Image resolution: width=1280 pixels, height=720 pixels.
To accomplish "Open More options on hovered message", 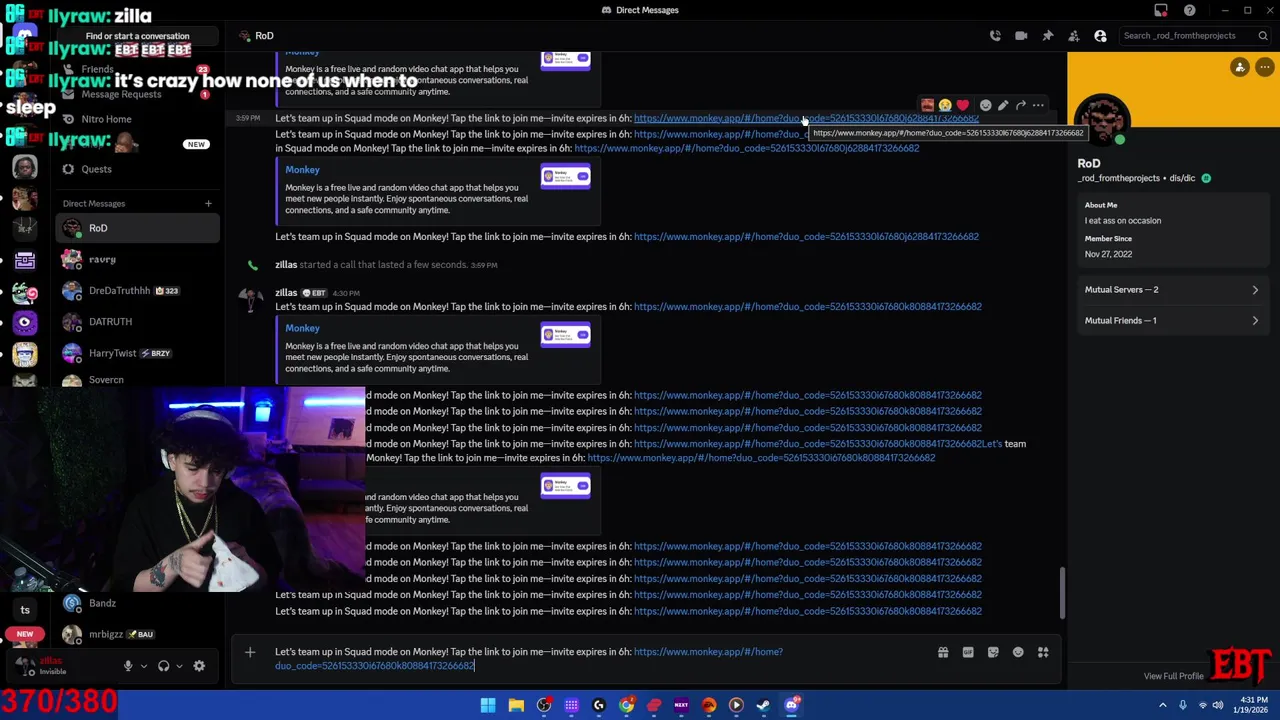I will [x=1038, y=105].
